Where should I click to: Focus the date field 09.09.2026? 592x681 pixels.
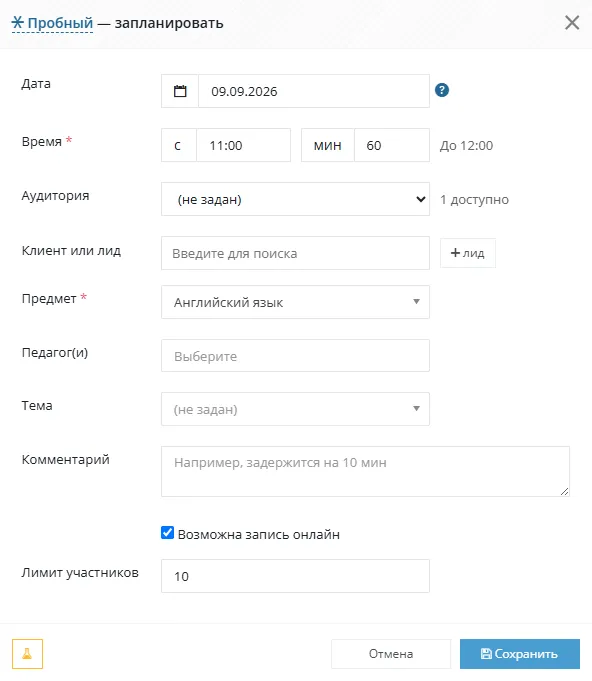(314, 91)
